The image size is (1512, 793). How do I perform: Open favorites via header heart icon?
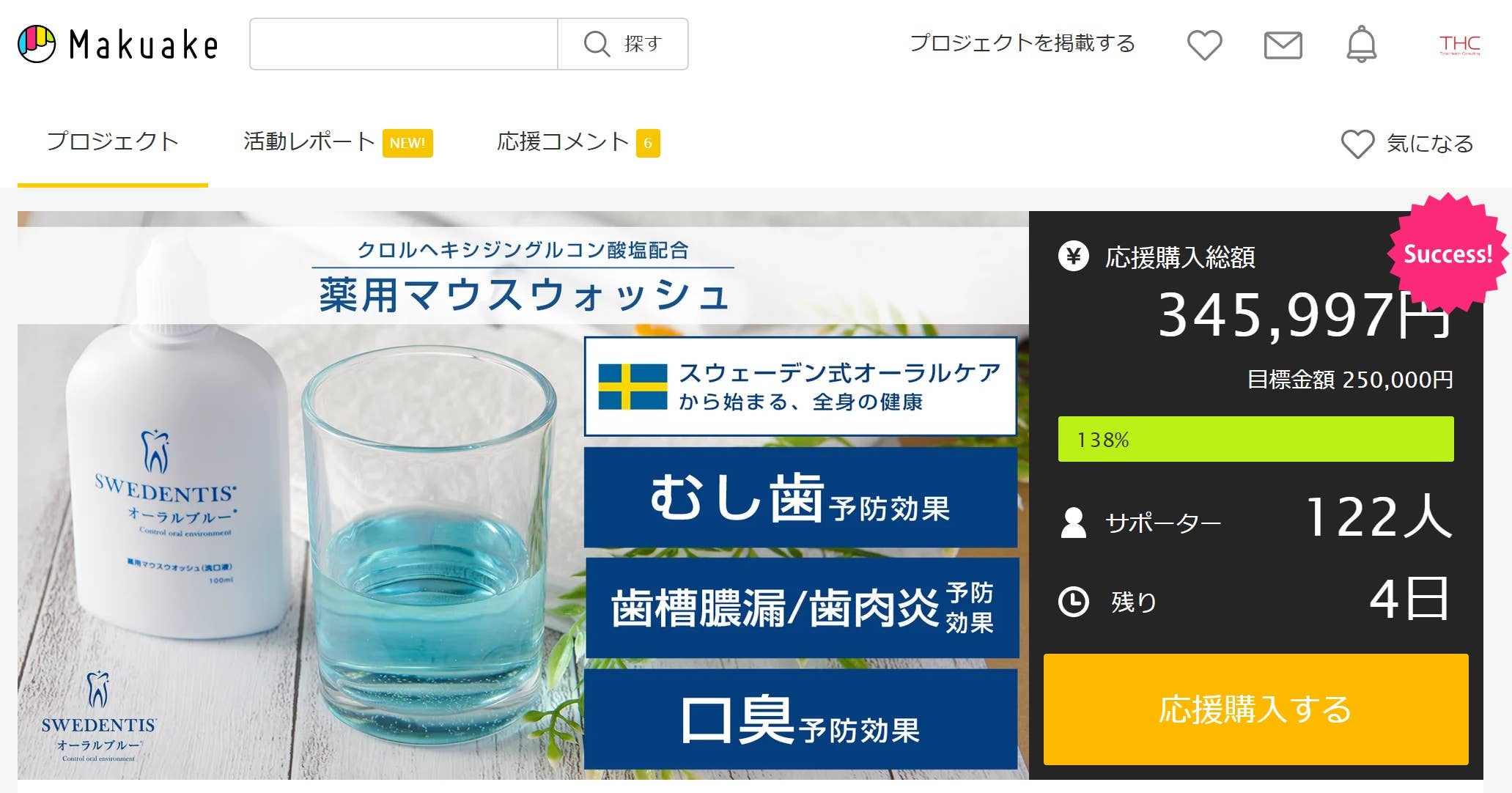click(x=1204, y=45)
